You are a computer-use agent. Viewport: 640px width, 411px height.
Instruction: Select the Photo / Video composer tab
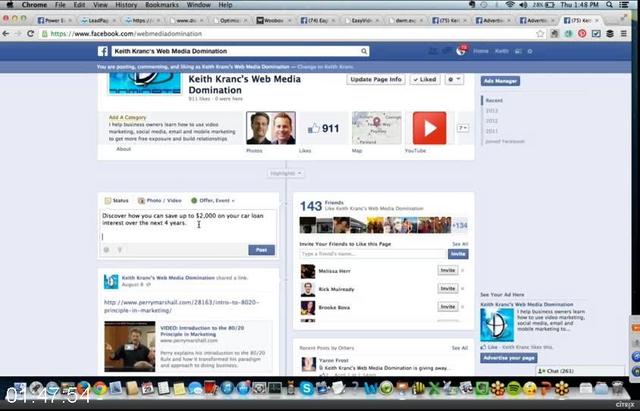[x=160, y=200]
